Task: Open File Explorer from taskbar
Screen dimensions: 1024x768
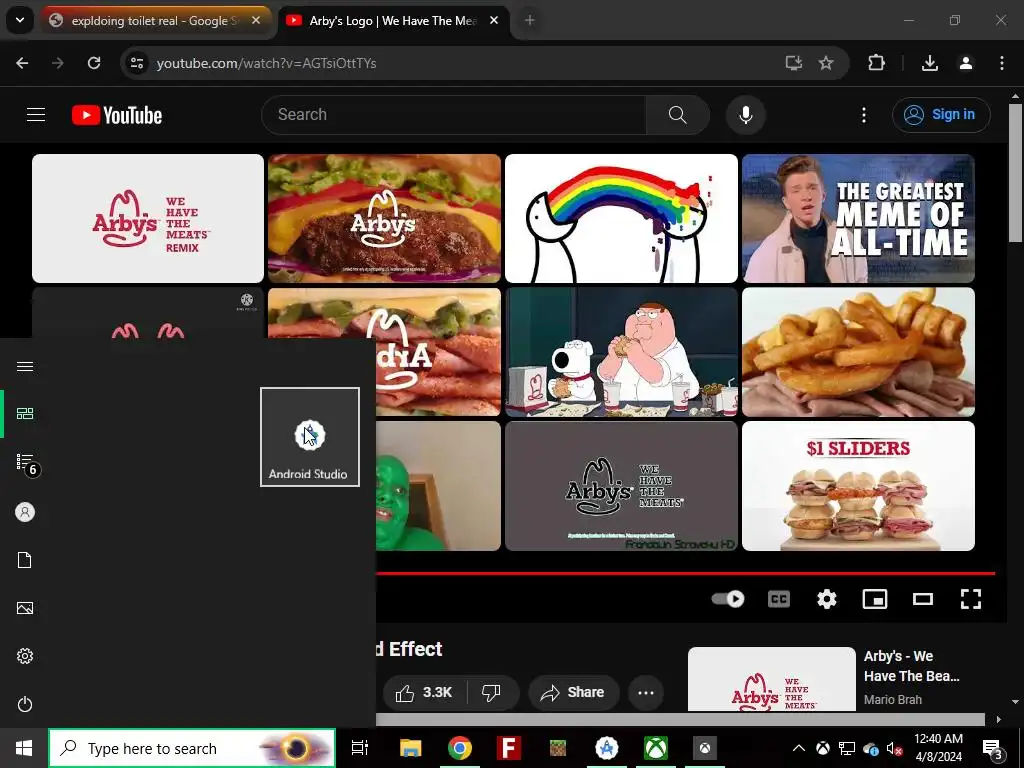Action: click(410, 748)
